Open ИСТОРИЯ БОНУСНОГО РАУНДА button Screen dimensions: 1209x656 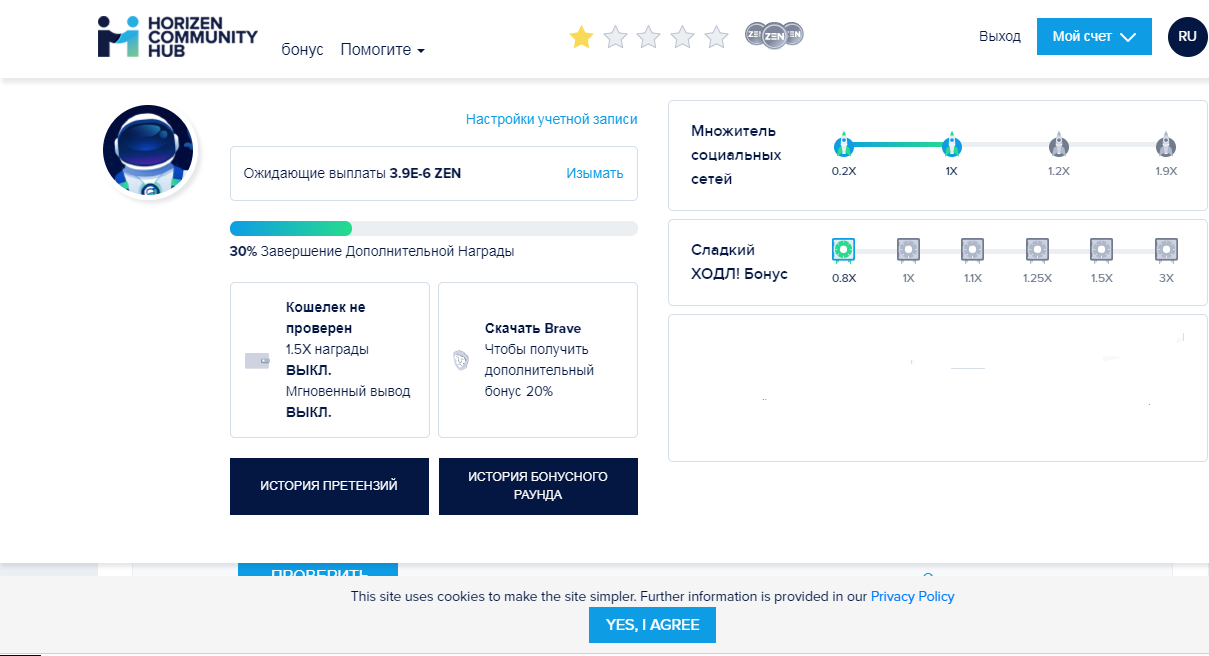(x=538, y=486)
